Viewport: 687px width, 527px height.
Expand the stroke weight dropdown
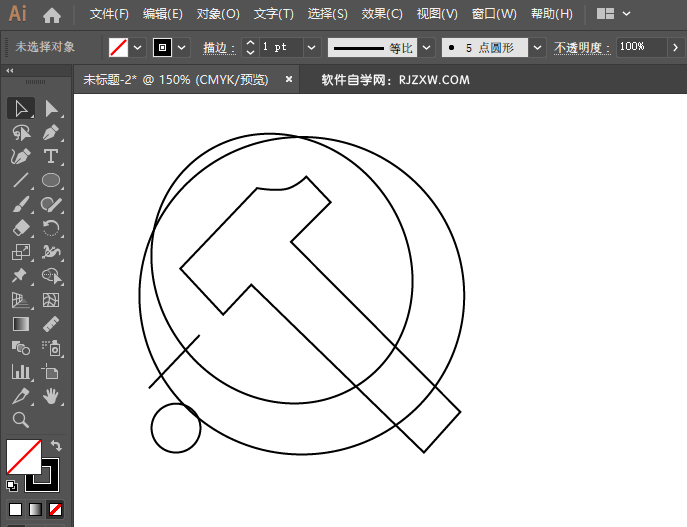[312, 47]
